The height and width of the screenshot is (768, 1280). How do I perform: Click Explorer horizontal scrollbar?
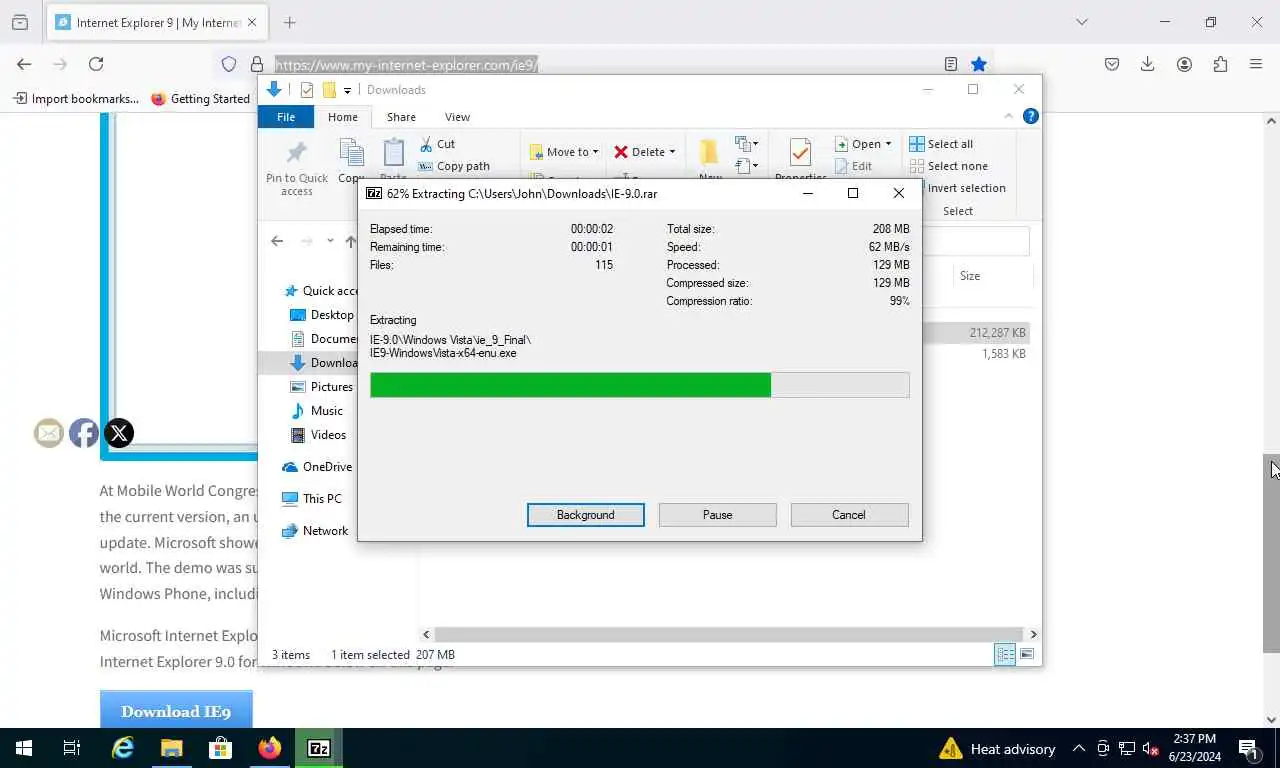click(729, 634)
